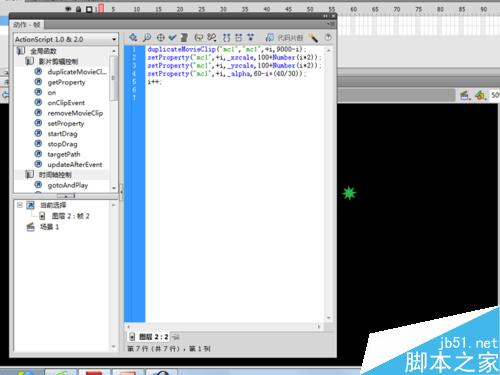Select the 'on' handler entry
This screenshot has width=500, height=375.
pyautogui.click(x=52, y=93)
